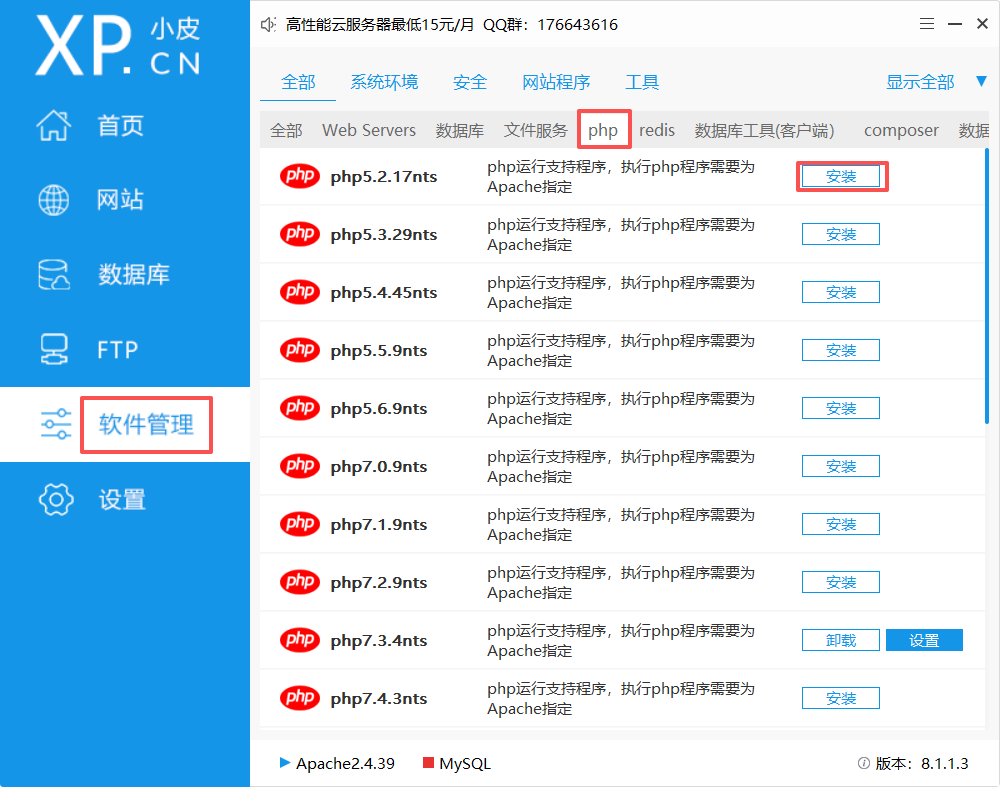The height and width of the screenshot is (787, 1000).
Task: Install php5.4.45nts
Action: click(x=841, y=292)
